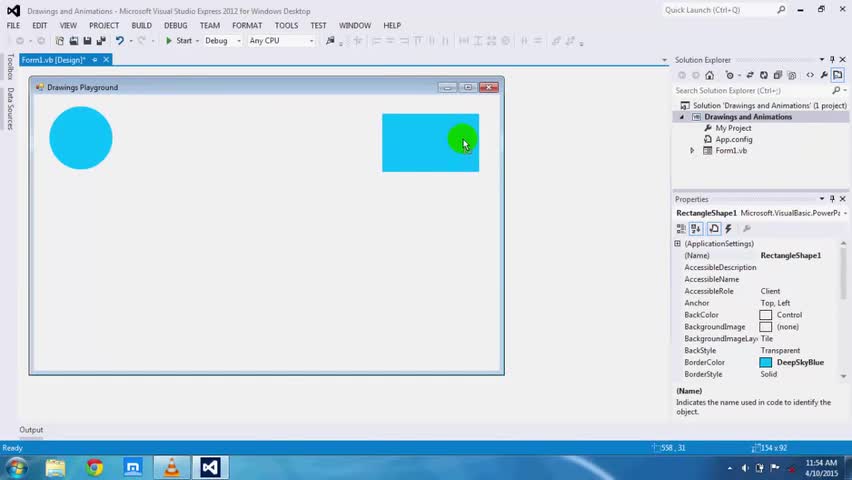
Task: Click Solution Explorer Pending Changes Filter icon
Action: point(730,75)
